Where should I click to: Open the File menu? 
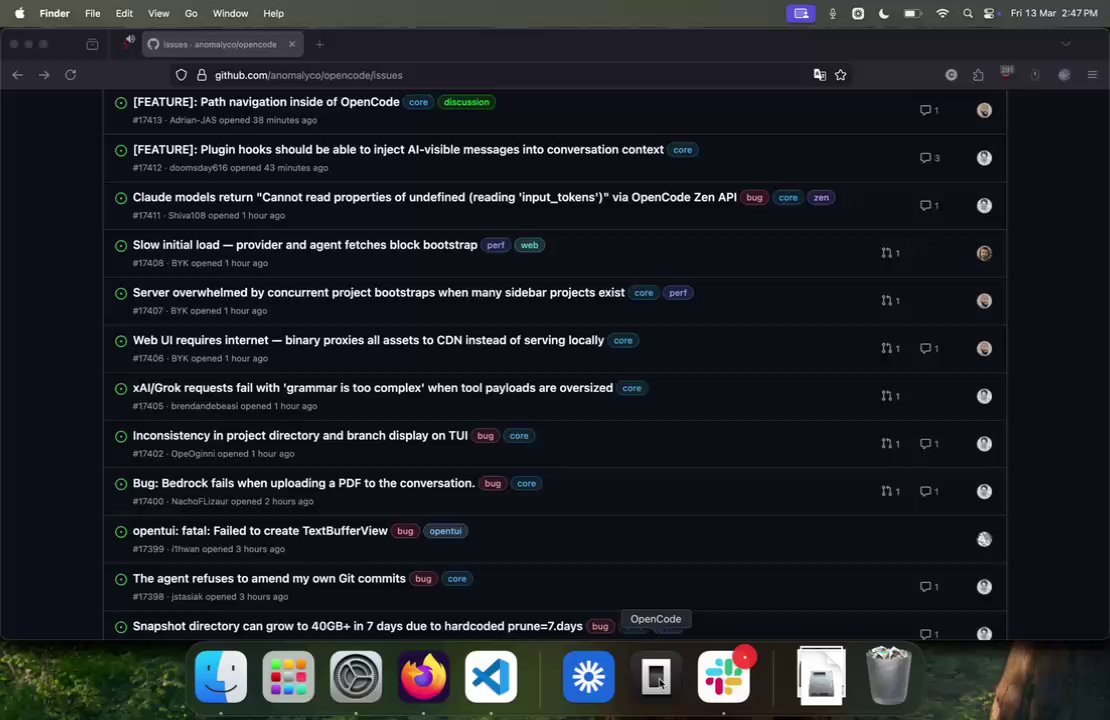[x=92, y=13]
